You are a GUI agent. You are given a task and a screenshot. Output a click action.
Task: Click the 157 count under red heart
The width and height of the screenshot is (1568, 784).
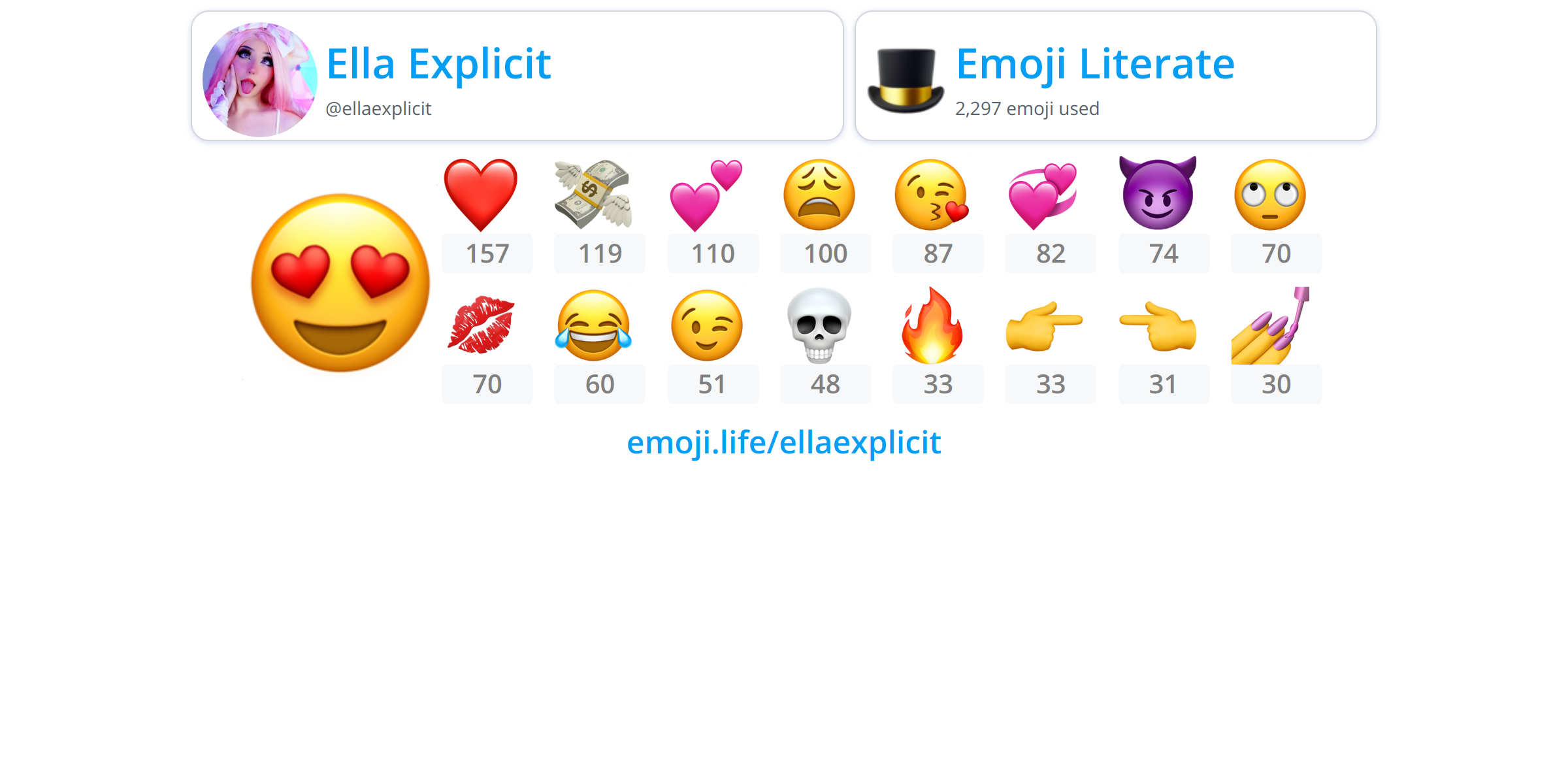(487, 253)
